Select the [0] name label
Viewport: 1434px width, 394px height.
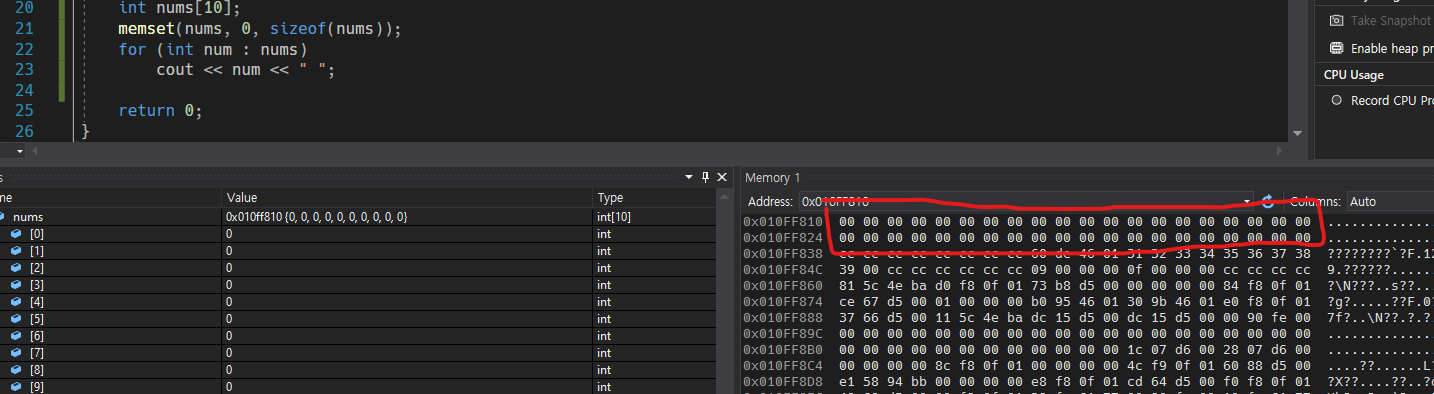[x=37, y=233]
